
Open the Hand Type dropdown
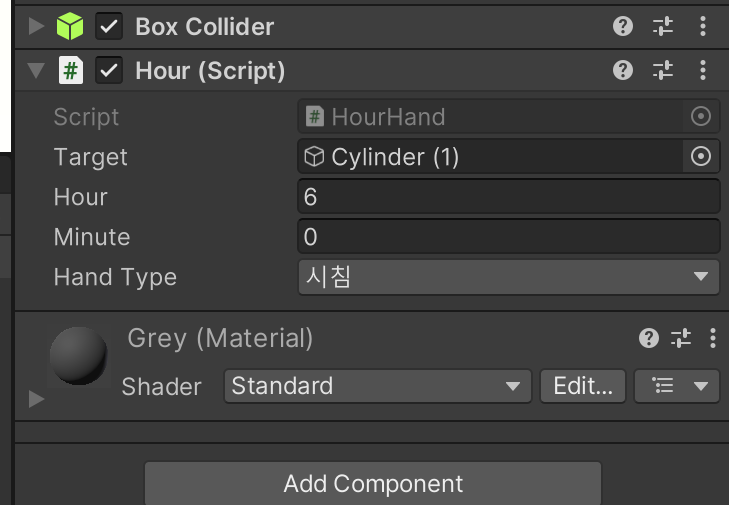508,277
